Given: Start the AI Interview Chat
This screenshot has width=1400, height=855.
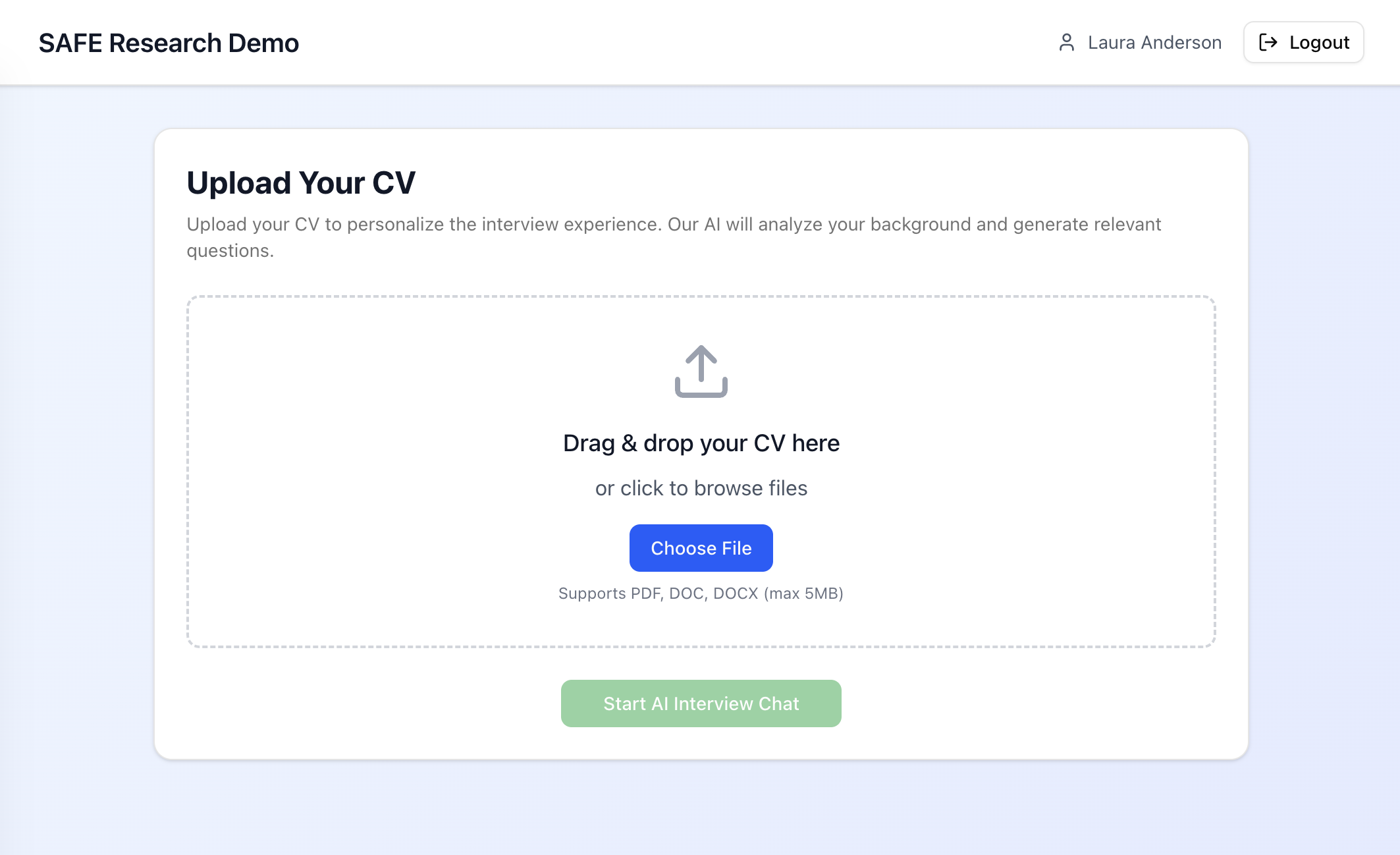Looking at the screenshot, I should click(701, 703).
